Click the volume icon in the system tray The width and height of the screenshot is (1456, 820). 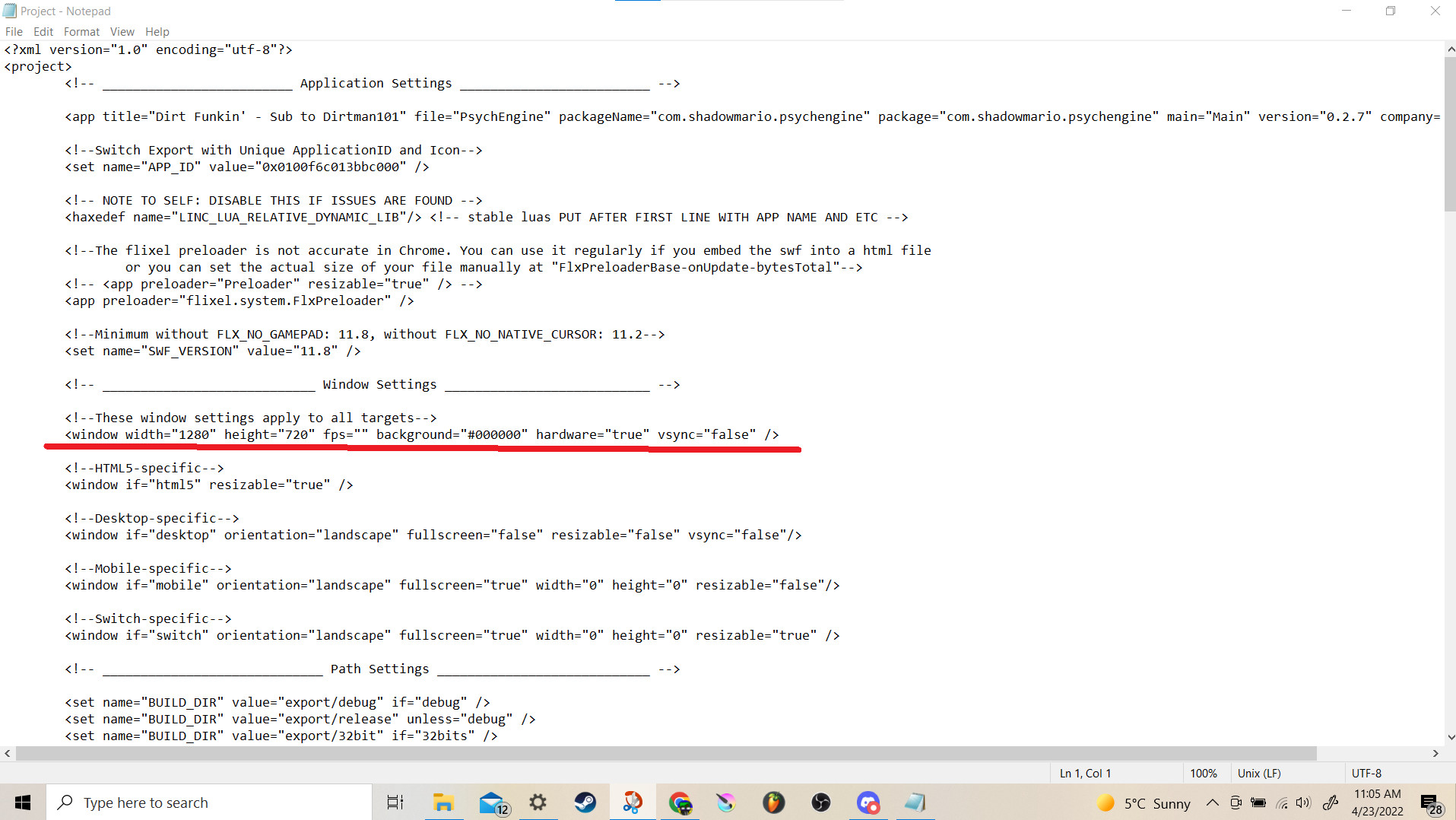pyautogui.click(x=1304, y=803)
